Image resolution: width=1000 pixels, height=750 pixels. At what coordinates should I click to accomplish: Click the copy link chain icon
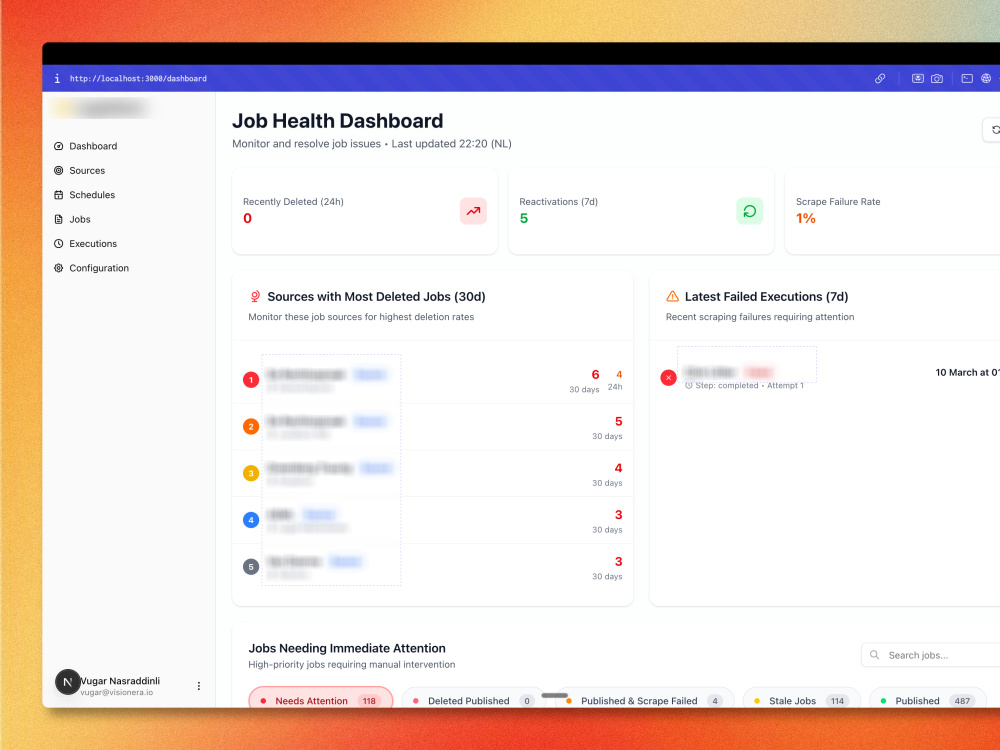tap(879, 78)
